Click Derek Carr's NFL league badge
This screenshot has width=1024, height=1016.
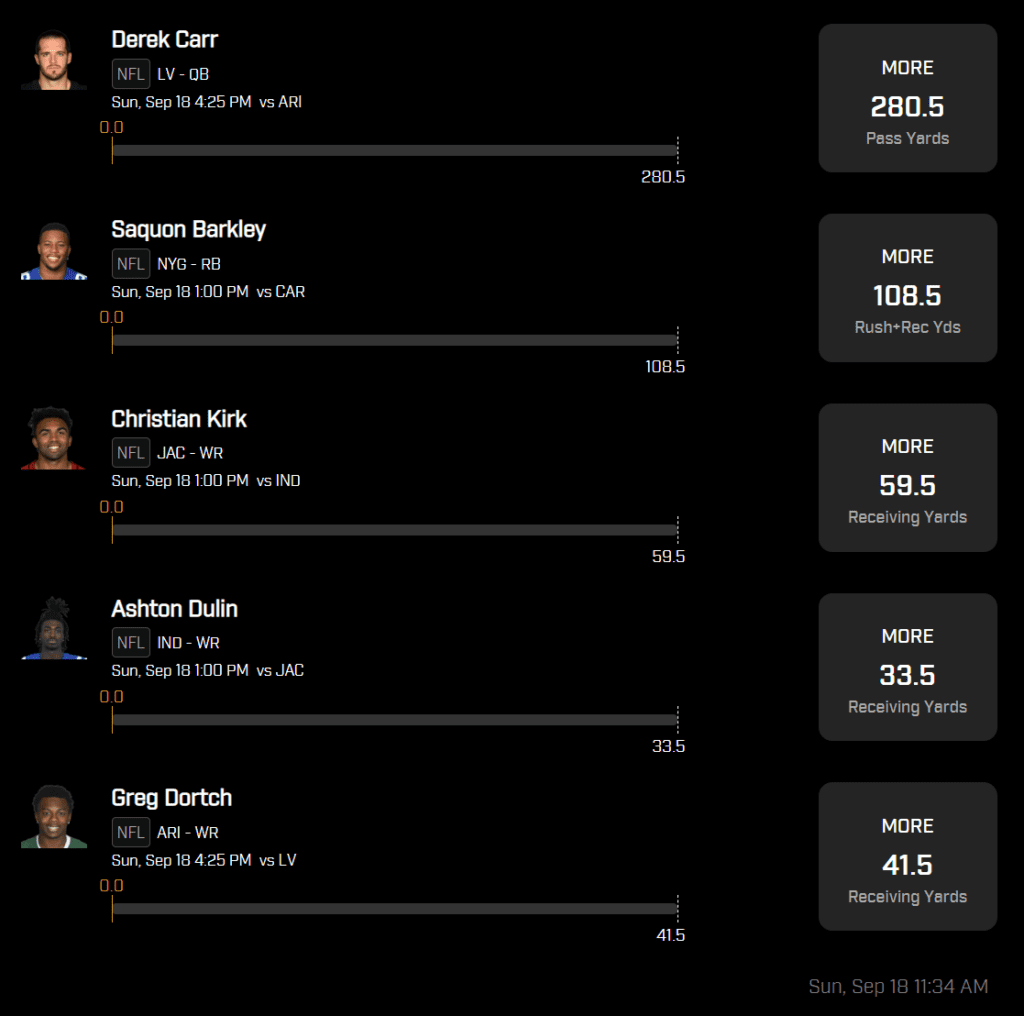[x=131, y=74]
